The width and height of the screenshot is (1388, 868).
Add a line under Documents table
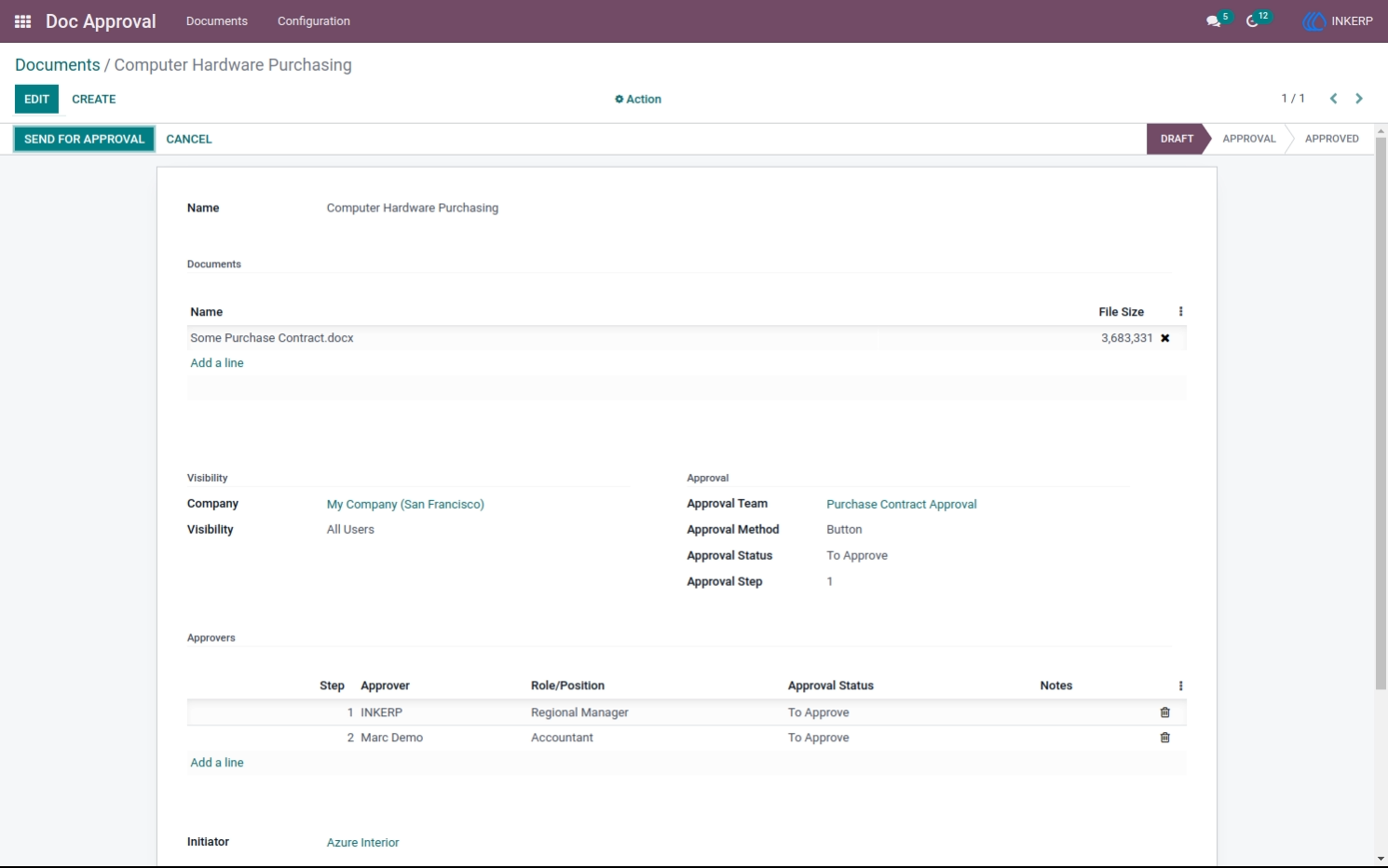tap(217, 363)
